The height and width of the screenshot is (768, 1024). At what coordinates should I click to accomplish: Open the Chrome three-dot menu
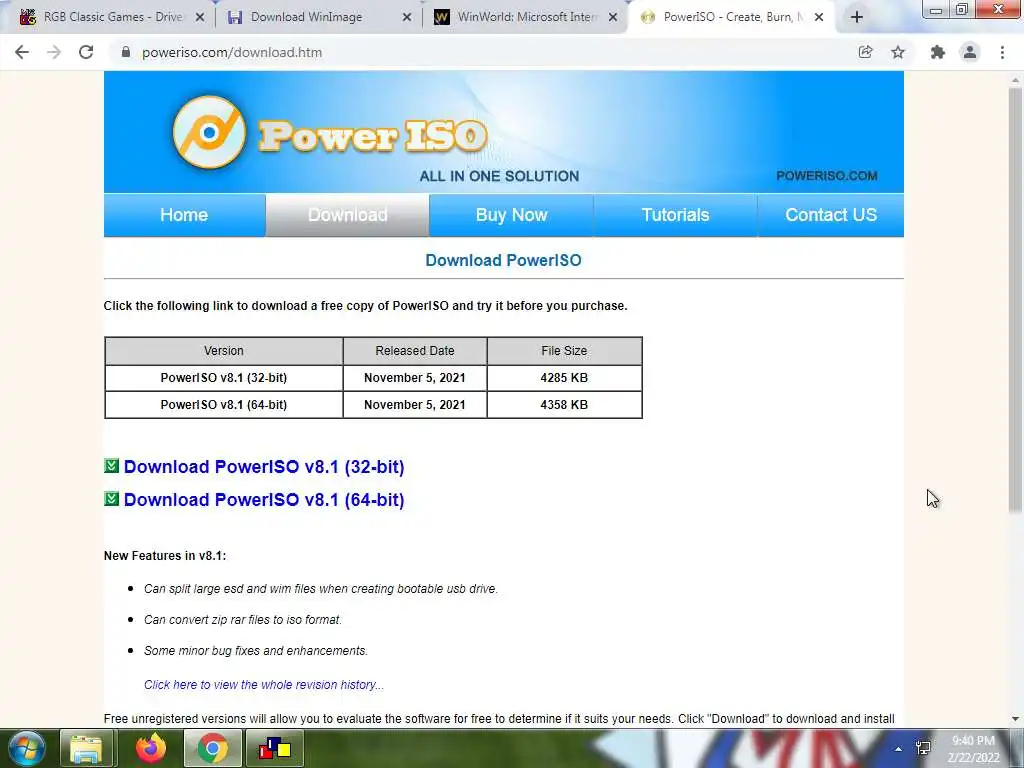pyautogui.click(x=1002, y=52)
